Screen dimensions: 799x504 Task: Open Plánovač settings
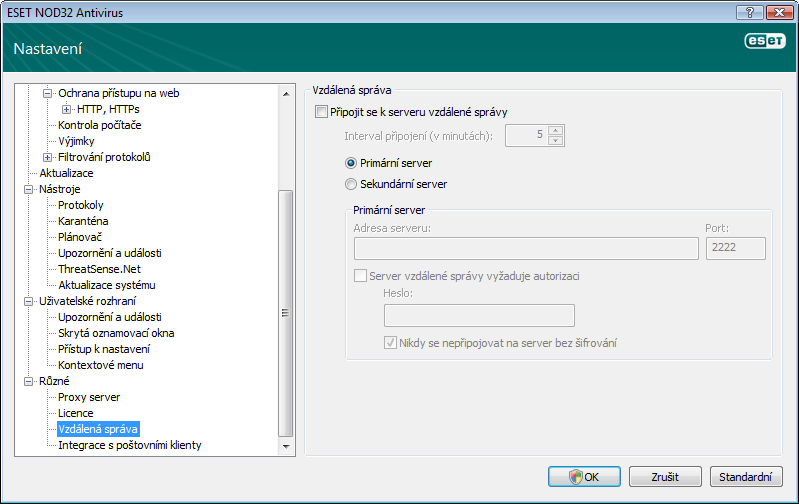(x=80, y=237)
